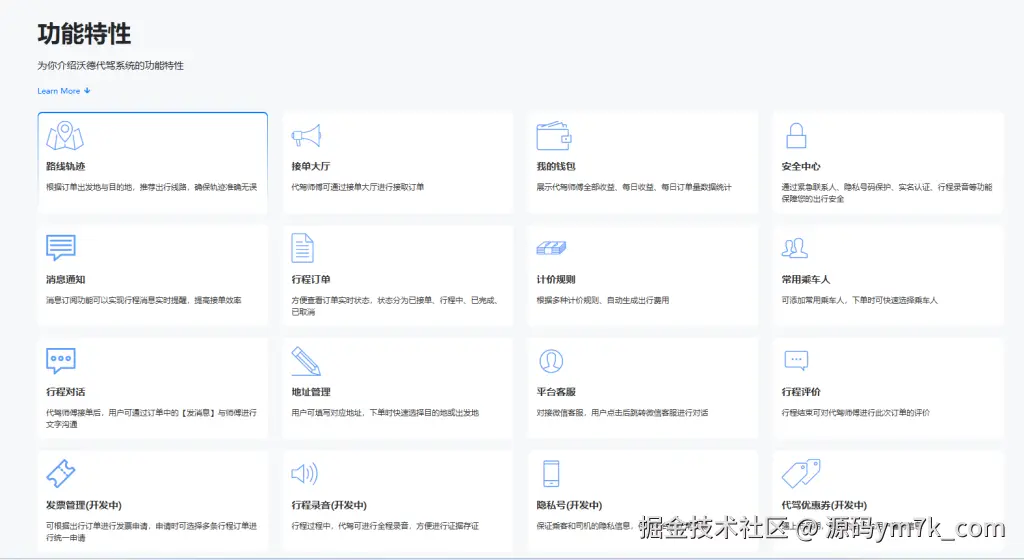The image size is (1024, 560).
Task: Select the 接单大厅 title
Action: (311, 166)
